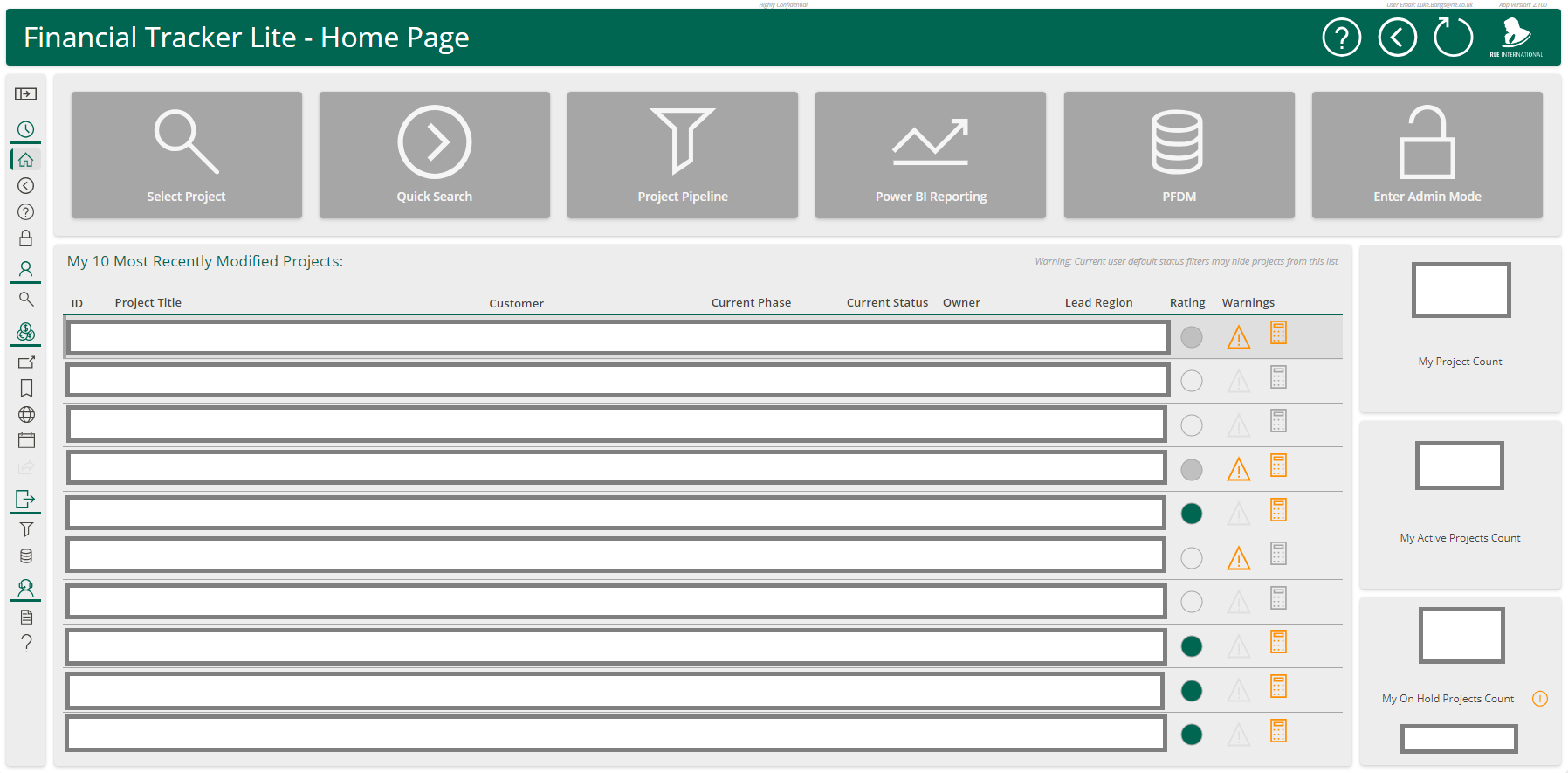Click the 'My 10 Most Recently Modified Projects' heading

coord(205,261)
